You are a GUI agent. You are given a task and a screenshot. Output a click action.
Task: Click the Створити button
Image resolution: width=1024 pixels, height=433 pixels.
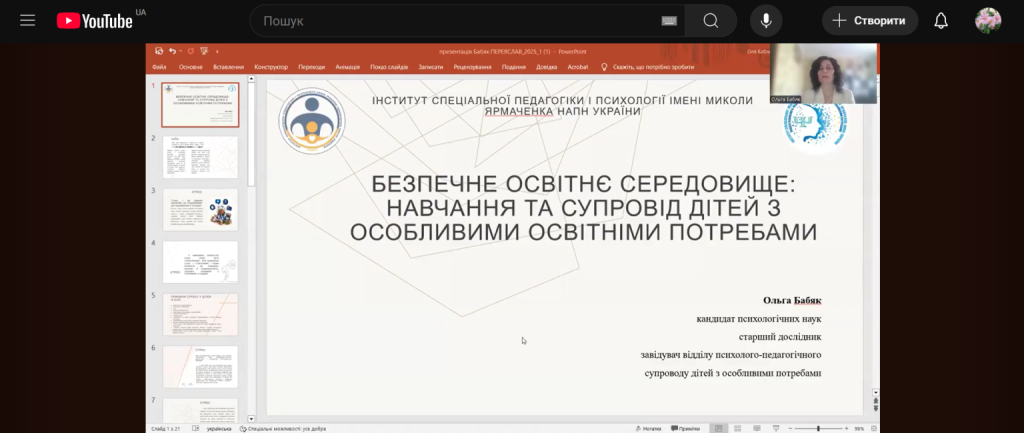click(x=869, y=21)
